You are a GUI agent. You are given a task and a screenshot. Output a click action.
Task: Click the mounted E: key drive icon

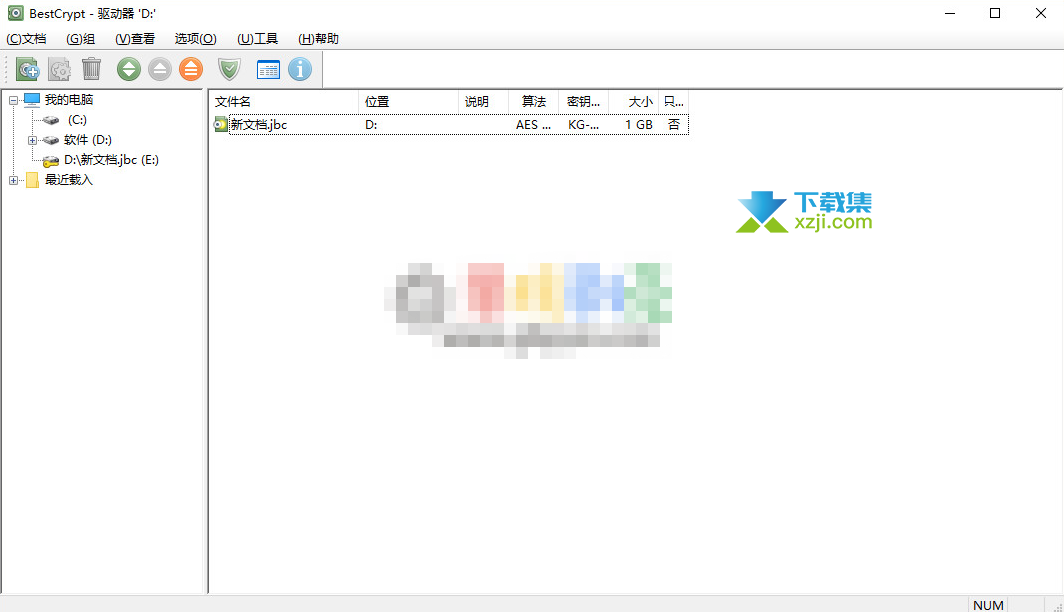[51, 161]
